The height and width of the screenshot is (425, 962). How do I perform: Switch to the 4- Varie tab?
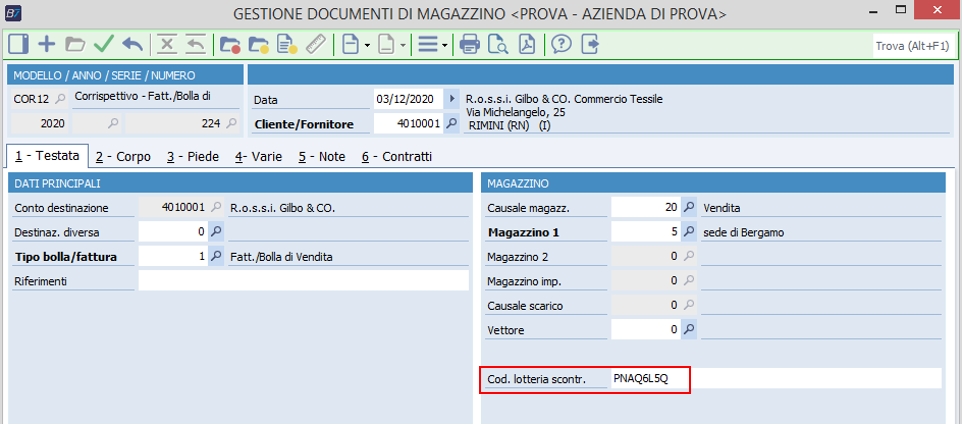tap(258, 156)
